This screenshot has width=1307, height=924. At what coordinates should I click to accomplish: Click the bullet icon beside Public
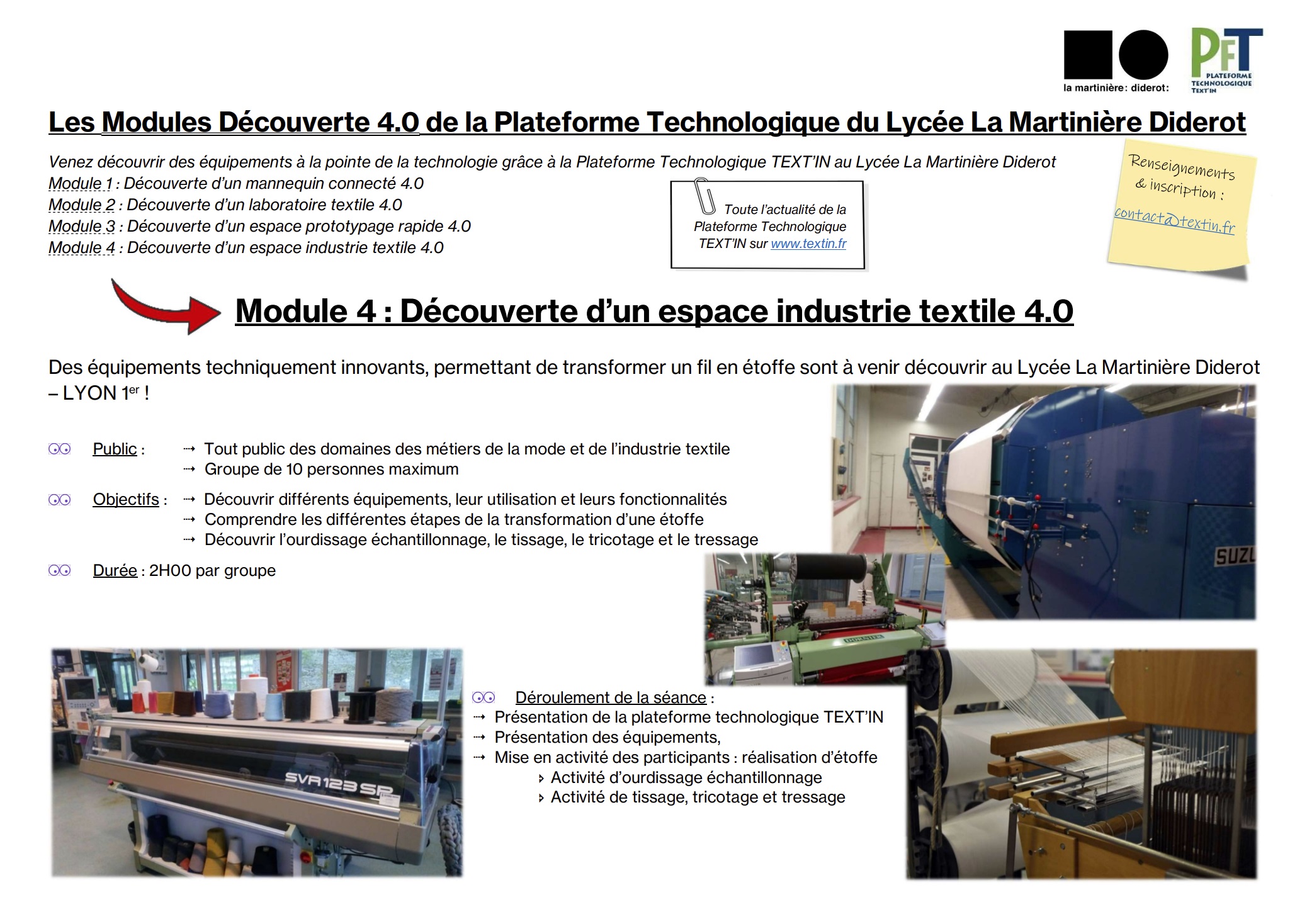[x=60, y=449]
